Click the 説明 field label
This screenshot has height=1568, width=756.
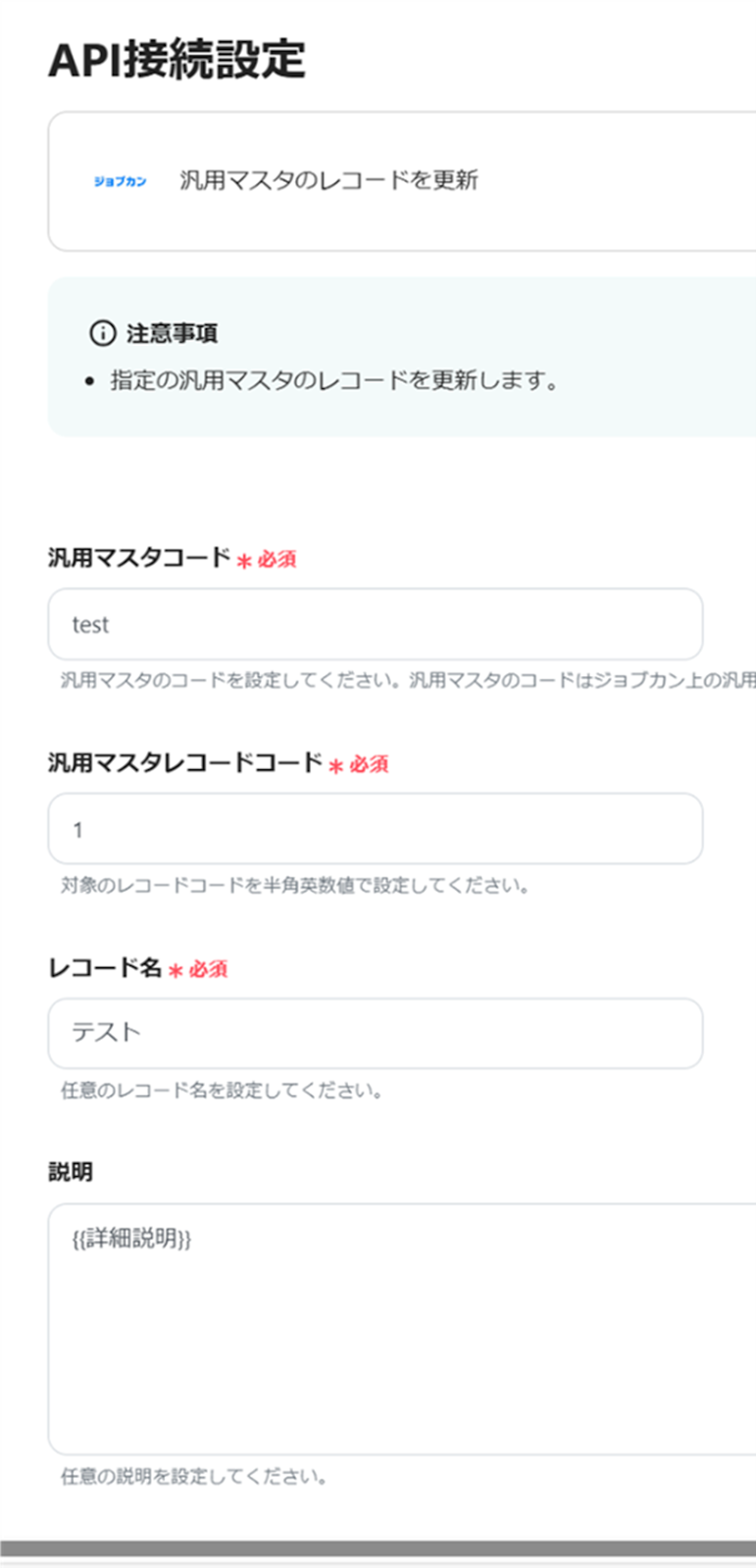pos(71,1172)
